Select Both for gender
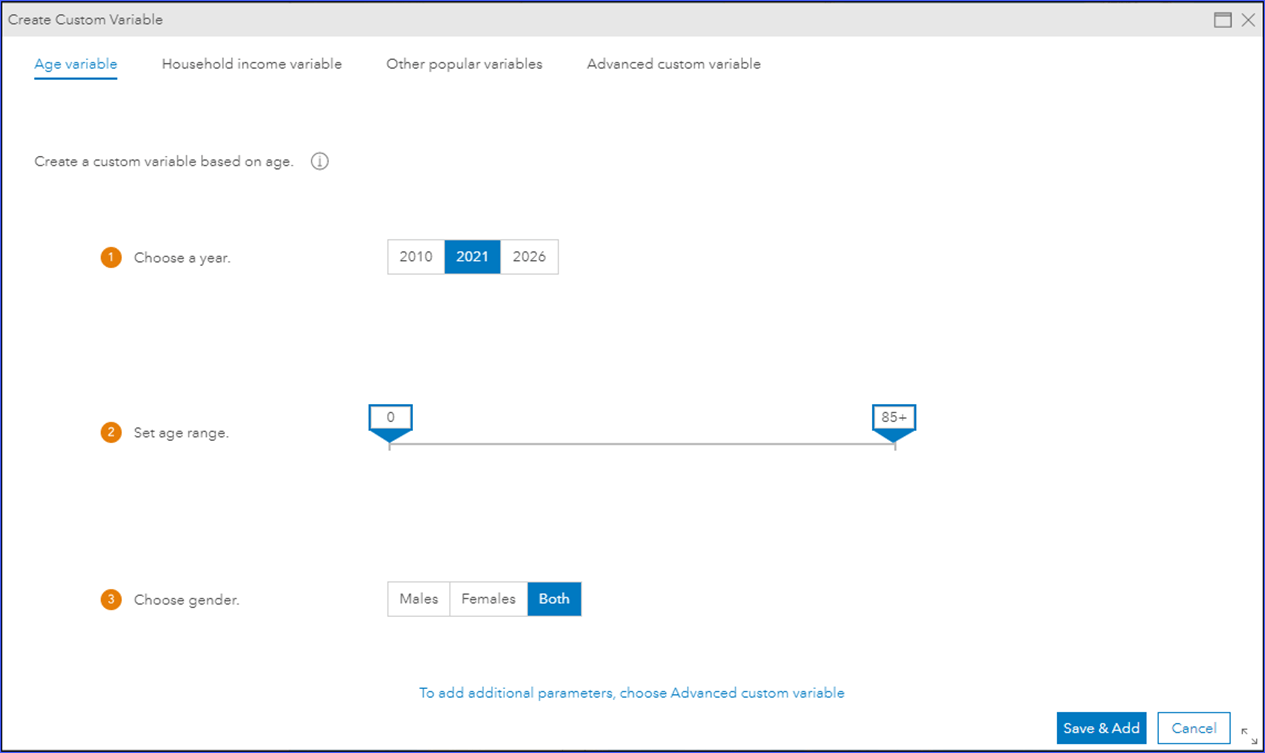This screenshot has width=1265, height=753. point(554,598)
